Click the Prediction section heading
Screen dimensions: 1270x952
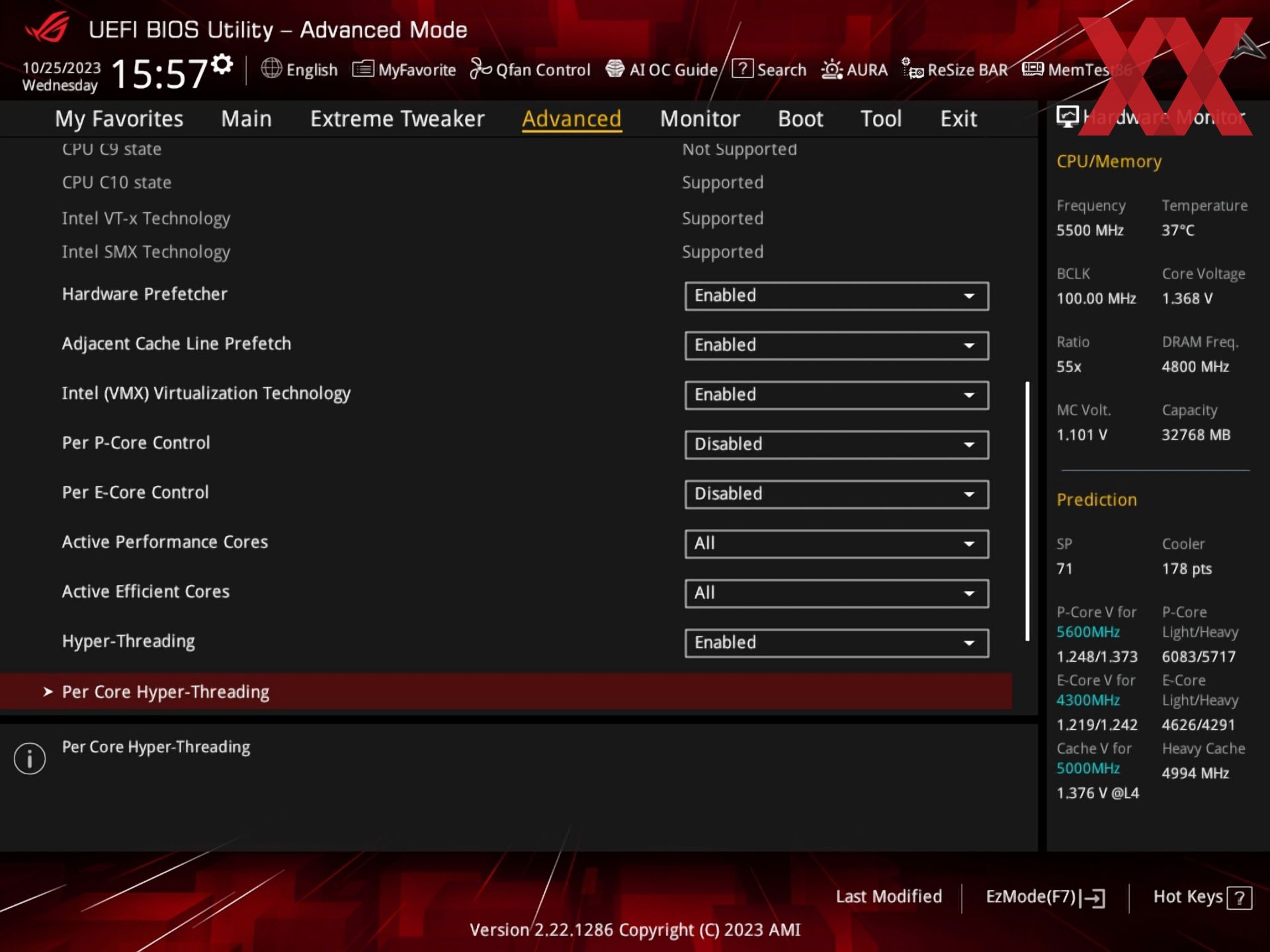pyautogui.click(x=1097, y=500)
